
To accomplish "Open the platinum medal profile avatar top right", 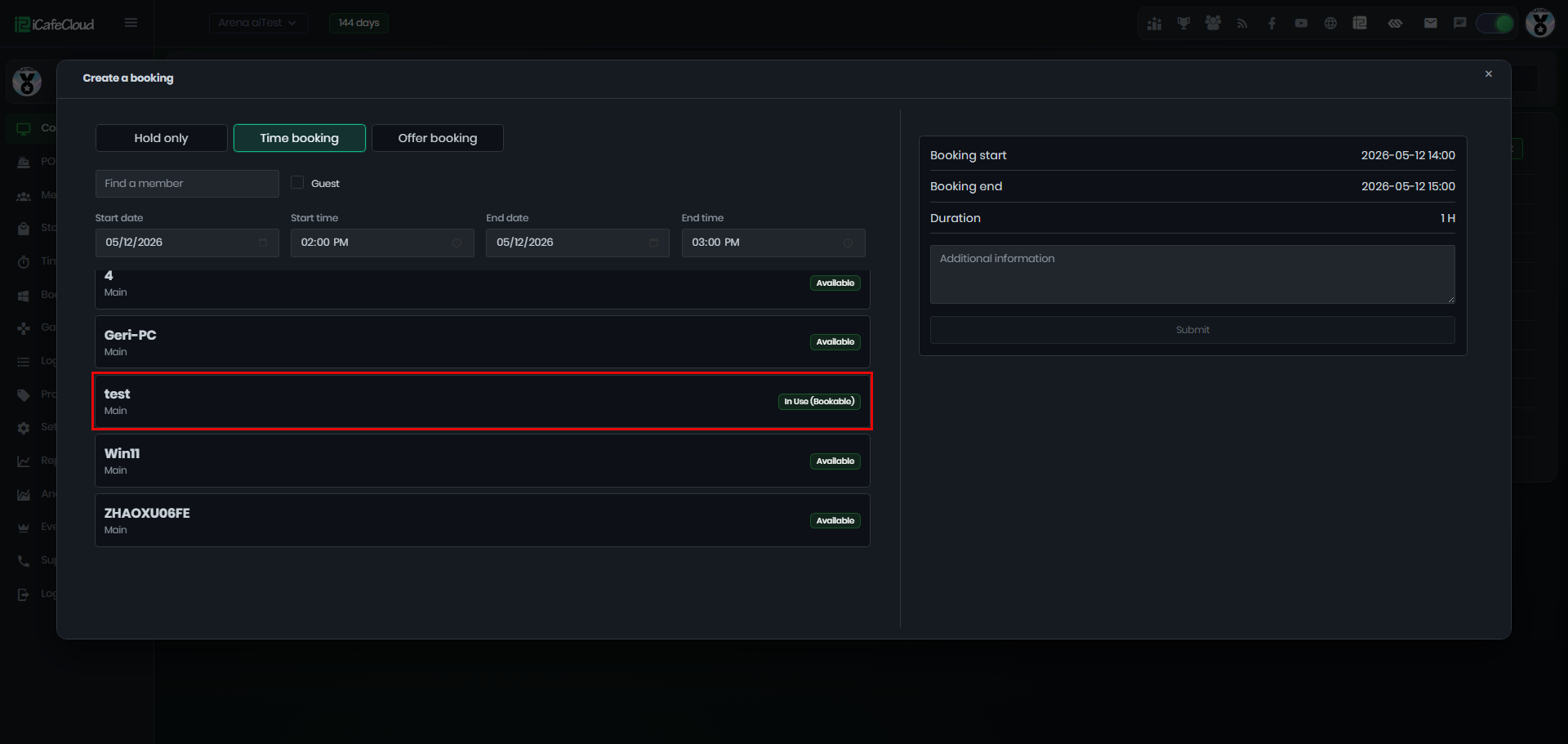I will click(x=1540, y=23).
